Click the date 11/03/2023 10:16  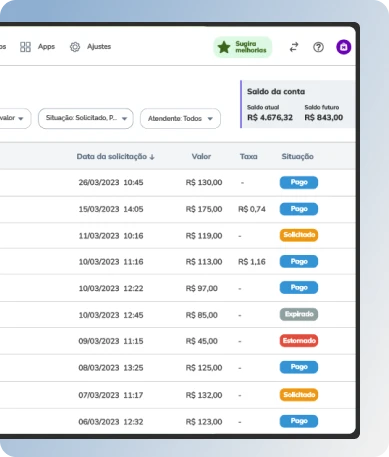coord(111,236)
